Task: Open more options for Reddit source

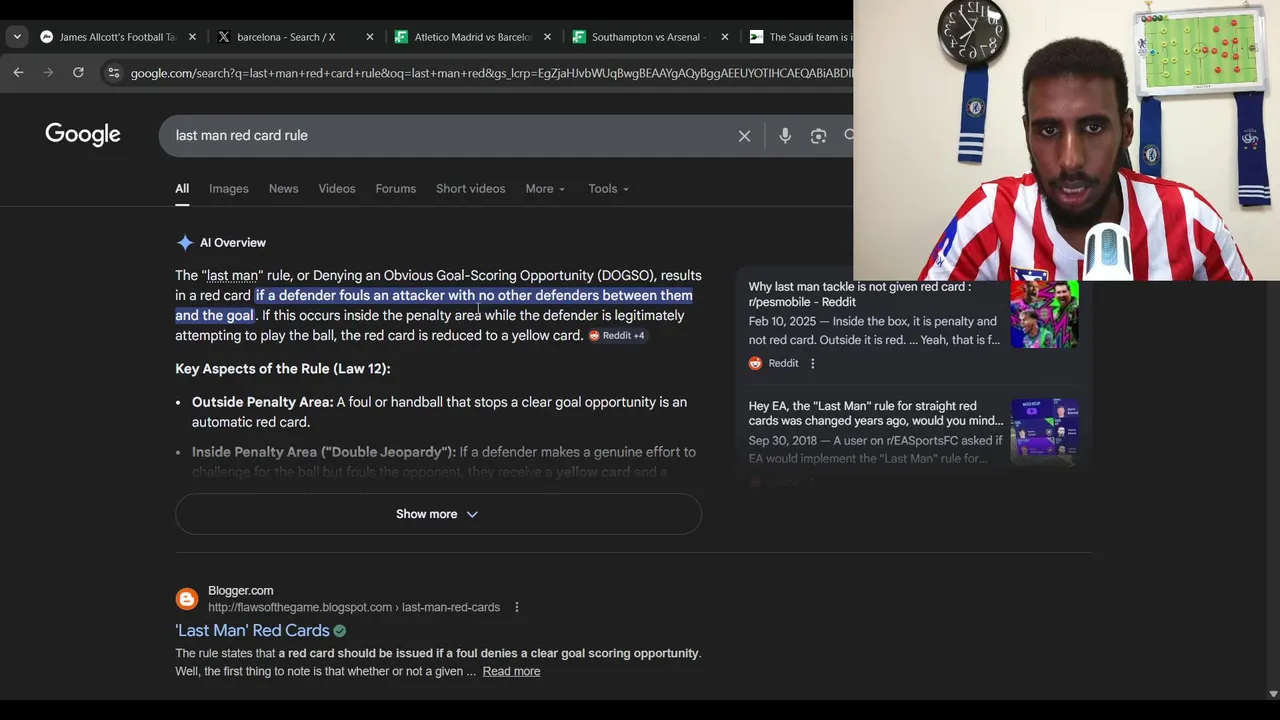Action: pyautogui.click(x=812, y=363)
